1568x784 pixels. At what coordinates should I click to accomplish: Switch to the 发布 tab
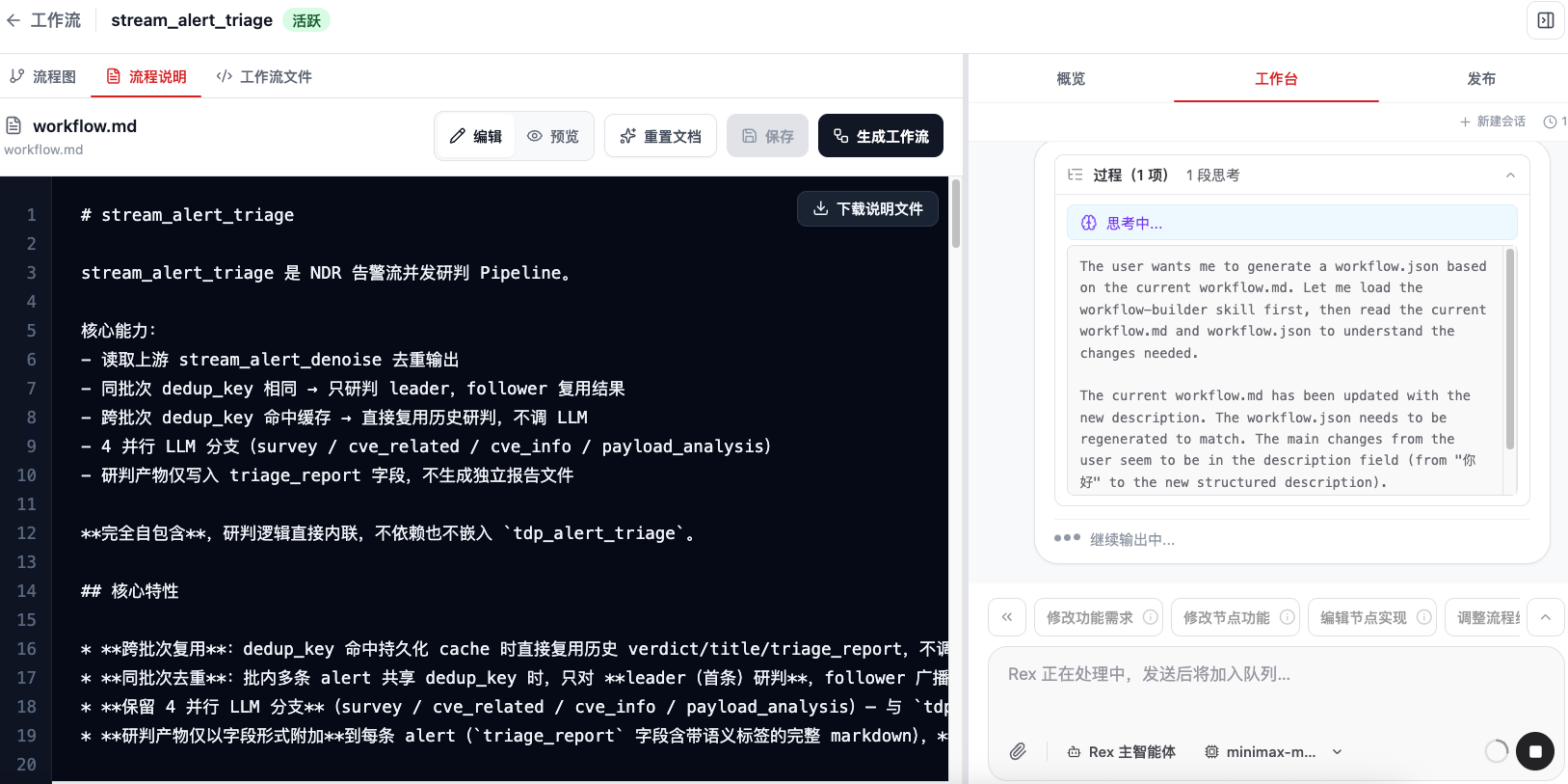click(1481, 78)
